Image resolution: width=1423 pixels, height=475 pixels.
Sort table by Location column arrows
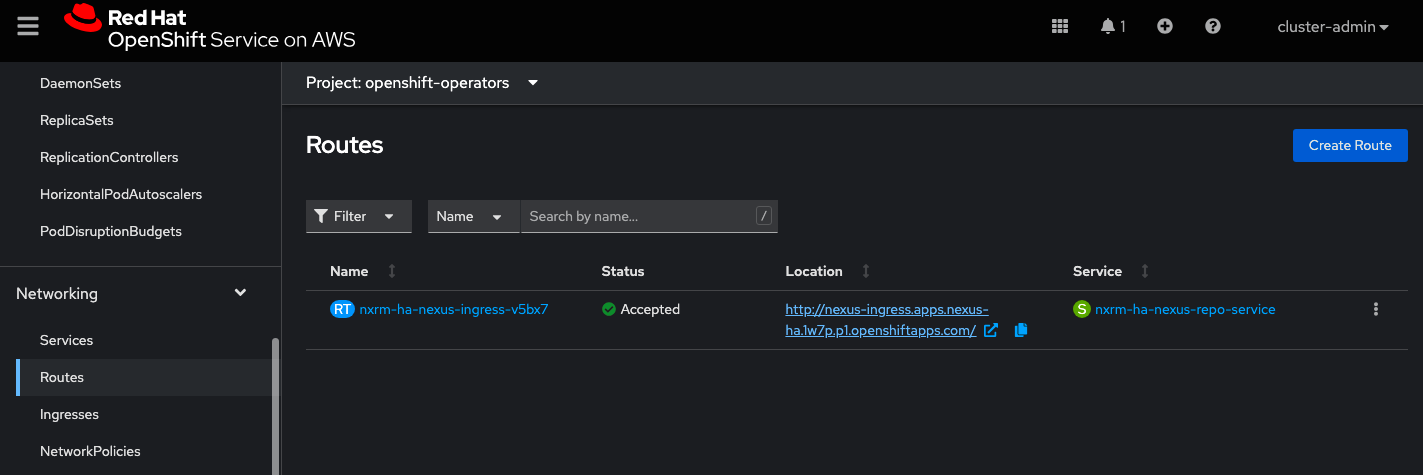point(866,272)
